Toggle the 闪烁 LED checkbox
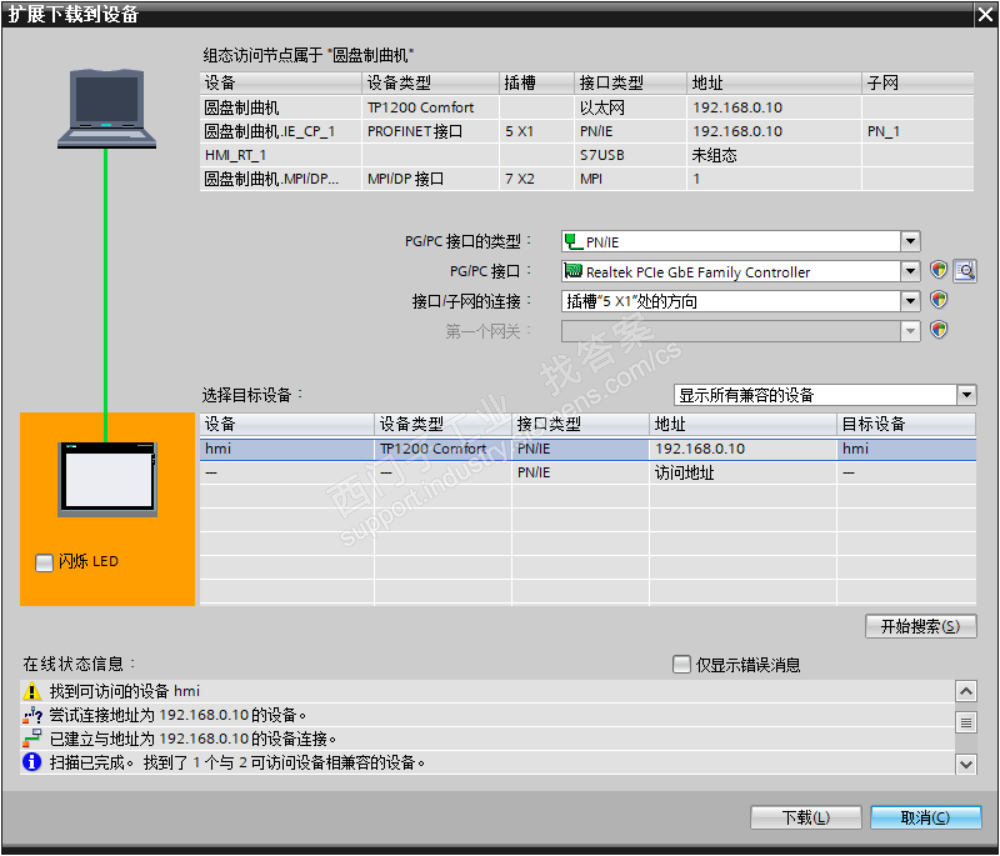Image resolution: width=1000 pixels, height=856 pixels. [x=44, y=563]
